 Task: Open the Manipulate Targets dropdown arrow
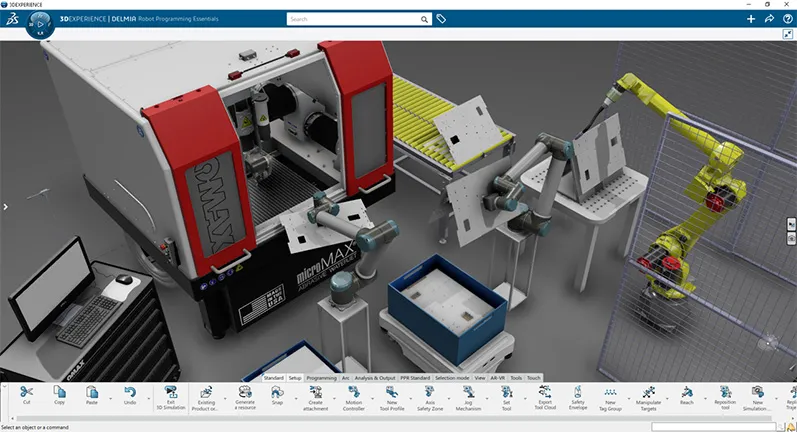pos(667,398)
